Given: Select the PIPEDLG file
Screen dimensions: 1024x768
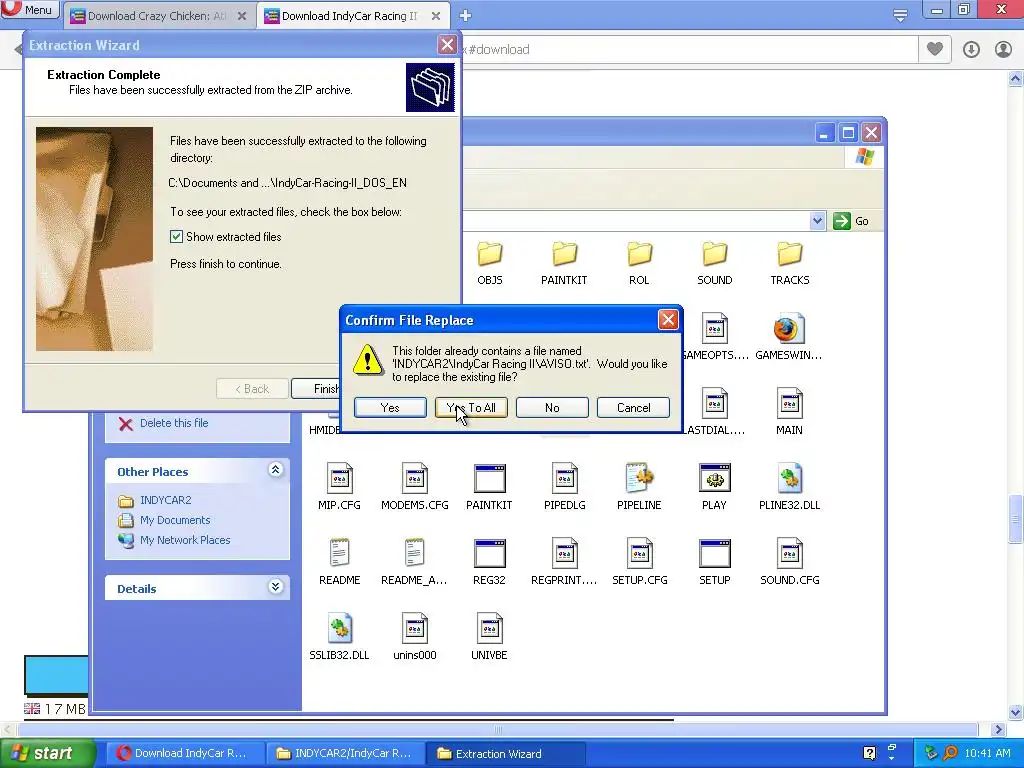Looking at the screenshot, I should pyautogui.click(x=564, y=486).
